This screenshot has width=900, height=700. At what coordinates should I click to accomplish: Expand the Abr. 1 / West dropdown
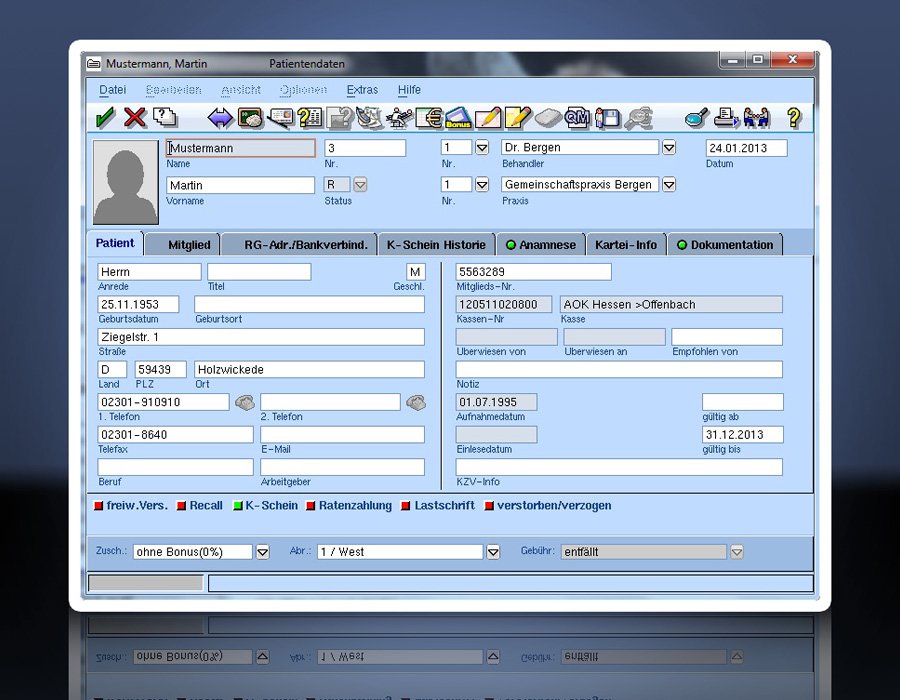pyautogui.click(x=492, y=552)
